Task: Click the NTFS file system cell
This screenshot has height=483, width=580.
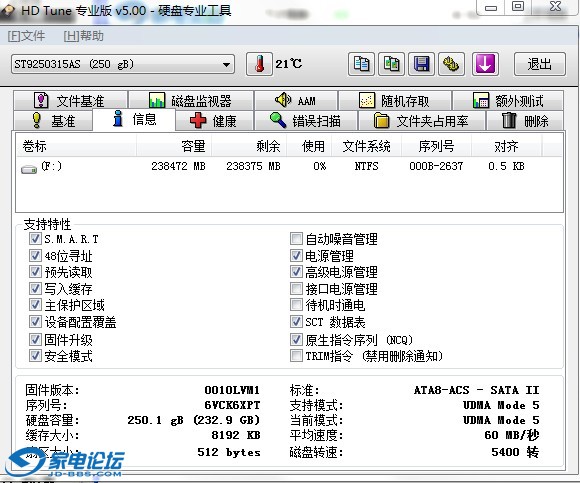Action: coord(366,166)
